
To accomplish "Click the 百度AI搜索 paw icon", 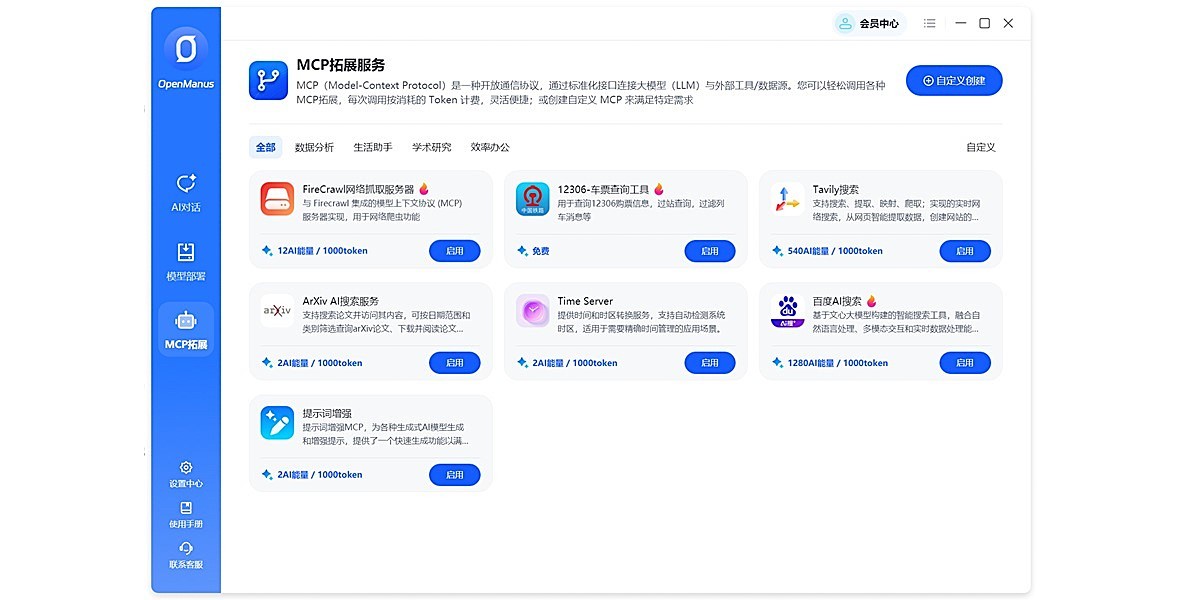I will tap(787, 311).
